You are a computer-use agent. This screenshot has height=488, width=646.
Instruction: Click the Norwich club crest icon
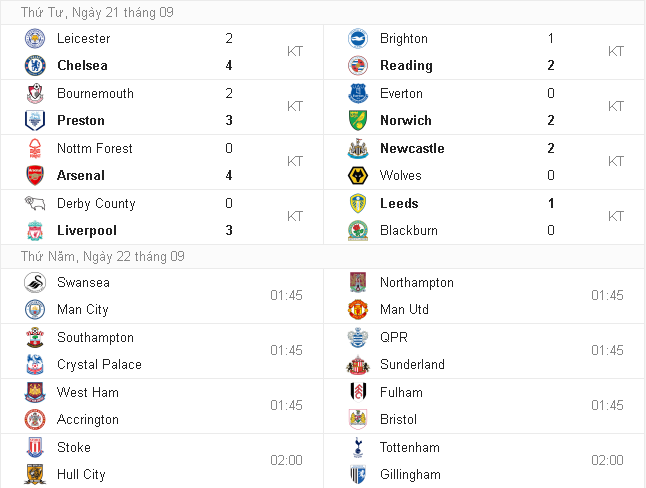pos(357,121)
